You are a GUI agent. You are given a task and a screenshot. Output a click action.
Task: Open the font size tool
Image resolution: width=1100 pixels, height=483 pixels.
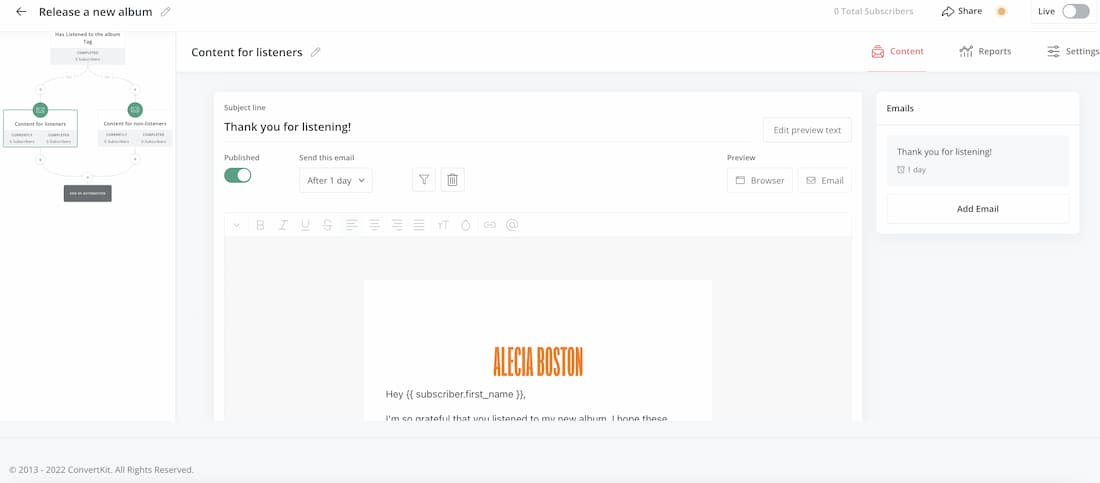point(443,225)
